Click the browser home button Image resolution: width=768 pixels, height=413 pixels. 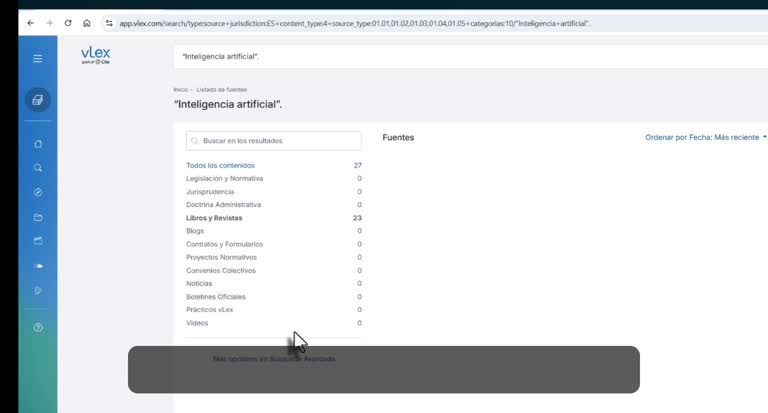87,23
